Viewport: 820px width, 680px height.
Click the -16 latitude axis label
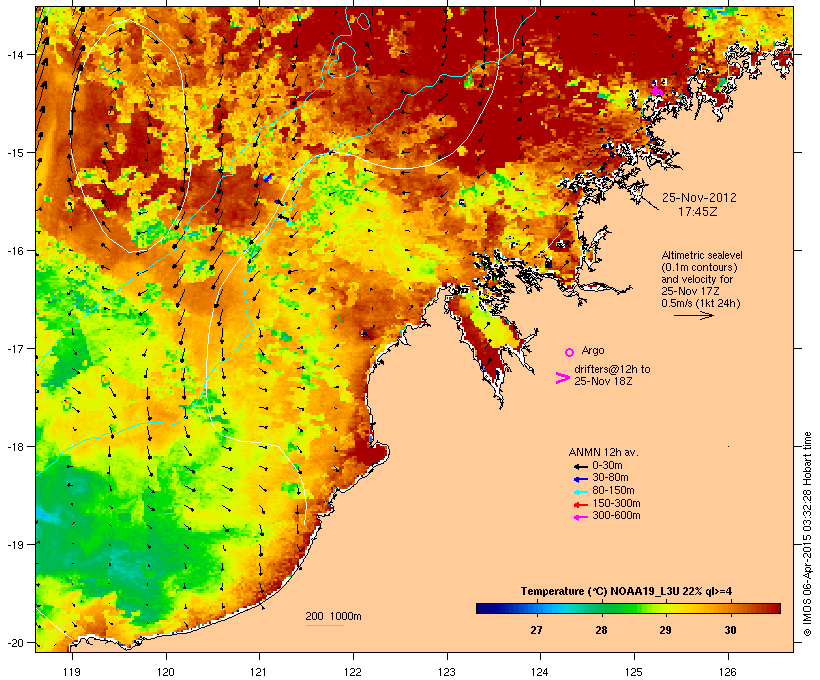click(14, 251)
